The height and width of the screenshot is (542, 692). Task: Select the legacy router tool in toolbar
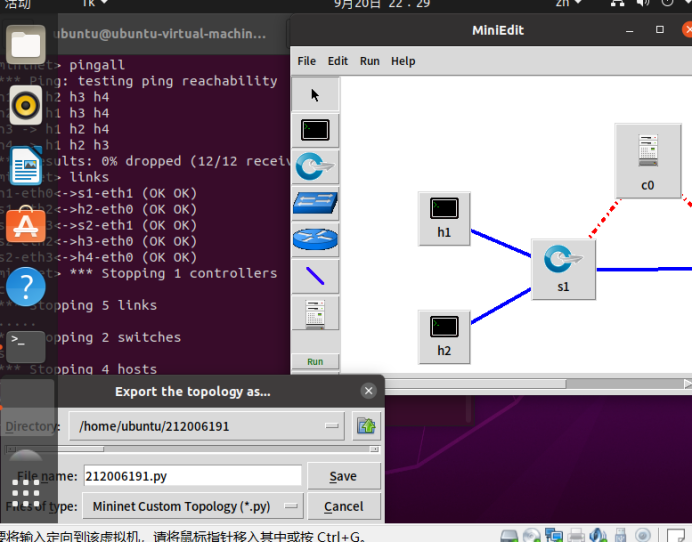(x=315, y=240)
